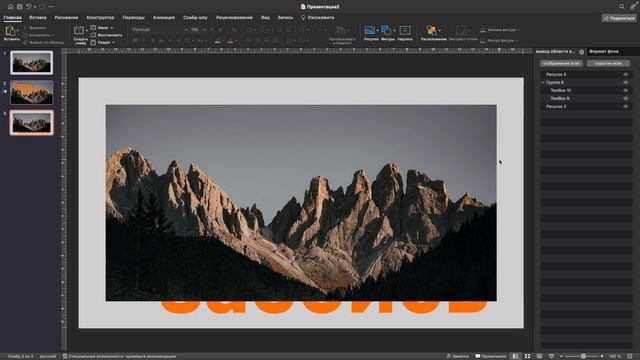The height and width of the screenshot is (360, 640).
Task: Click accessibility check in status bar
Action: [119, 356]
